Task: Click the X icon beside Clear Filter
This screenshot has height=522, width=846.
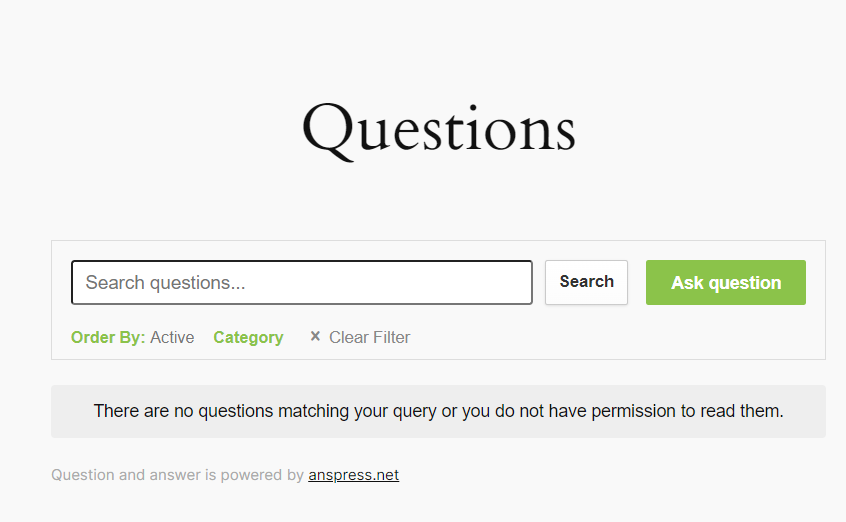Action: pos(315,337)
